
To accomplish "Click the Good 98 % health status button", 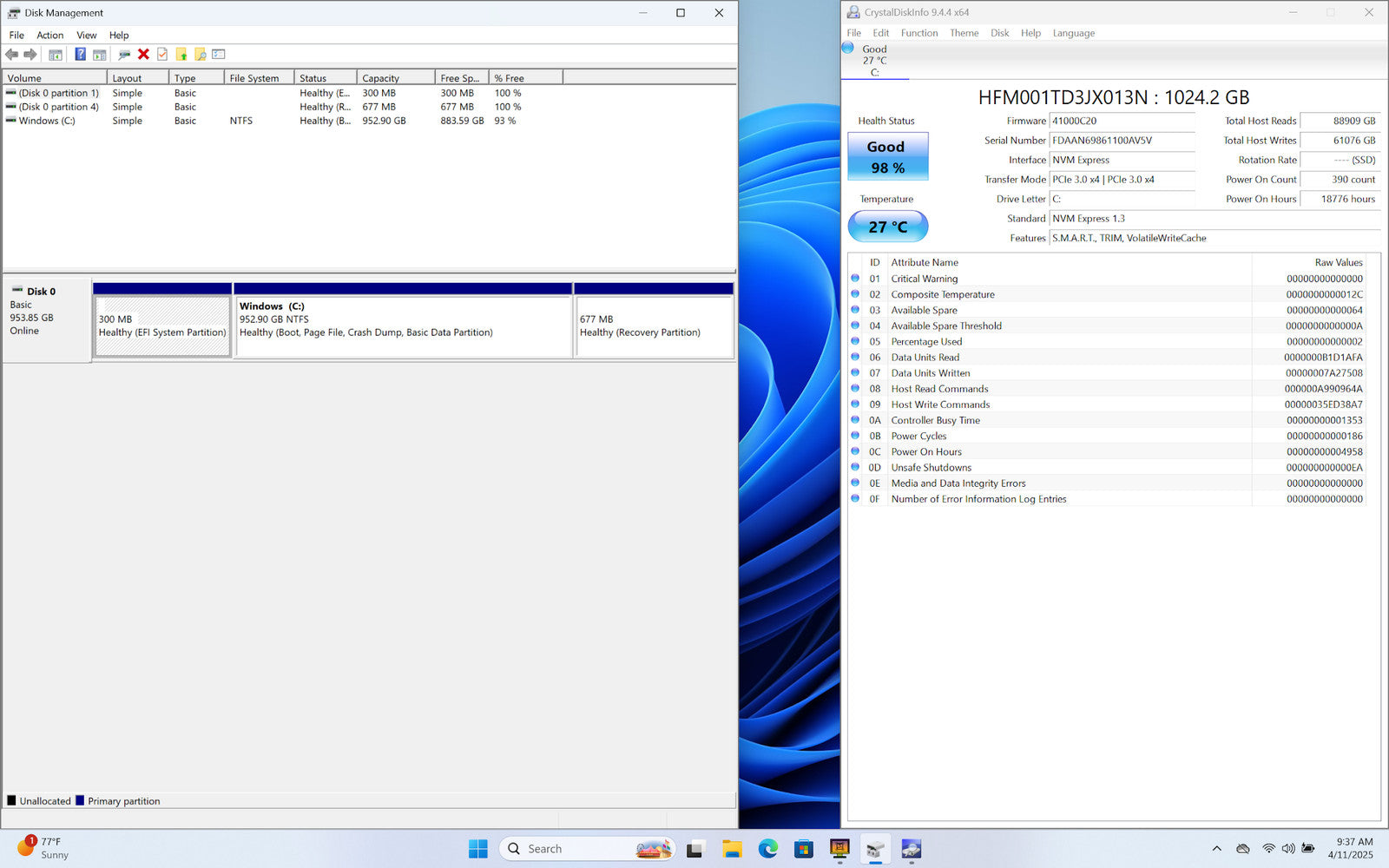I will click(x=887, y=156).
